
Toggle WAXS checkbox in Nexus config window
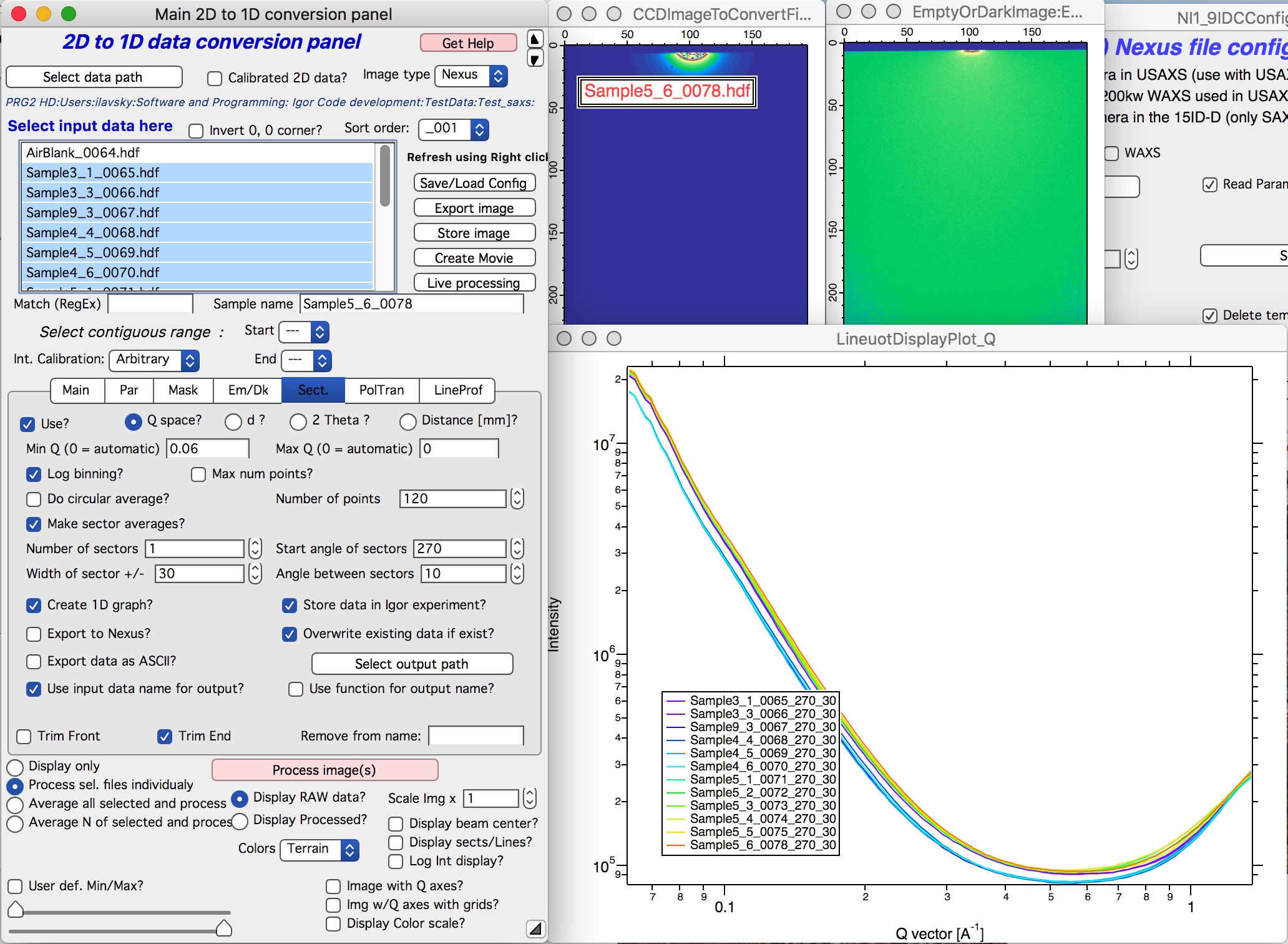pos(1111,153)
